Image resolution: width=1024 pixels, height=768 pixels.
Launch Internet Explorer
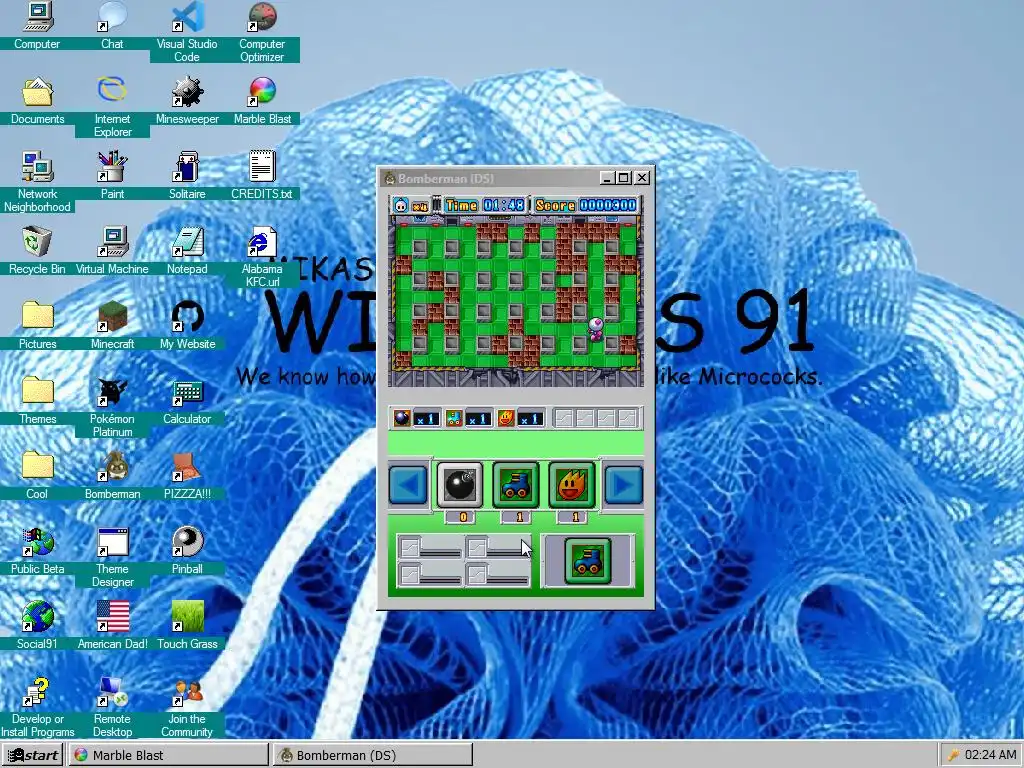pos(112,106)
